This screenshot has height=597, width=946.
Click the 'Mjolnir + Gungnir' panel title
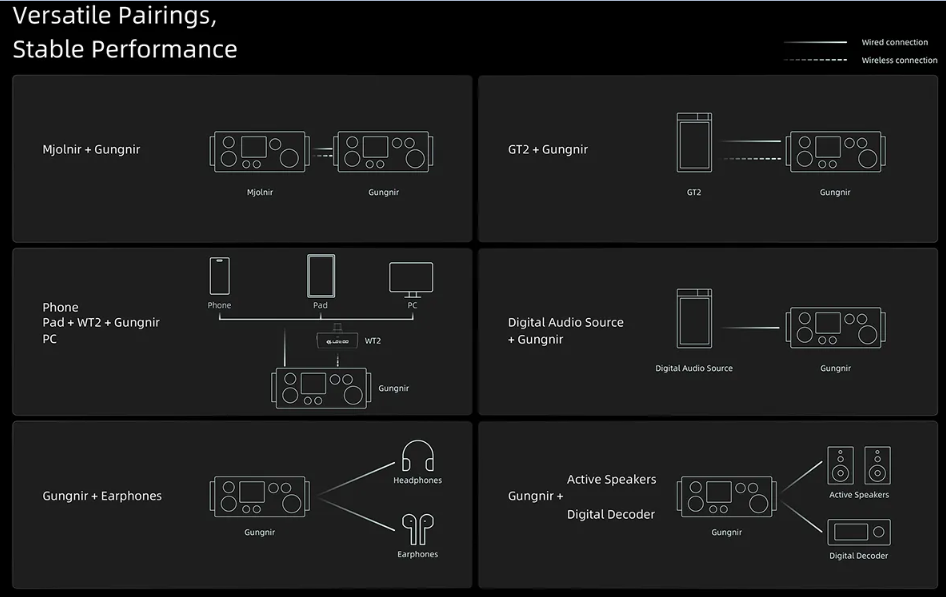(91, 150)
